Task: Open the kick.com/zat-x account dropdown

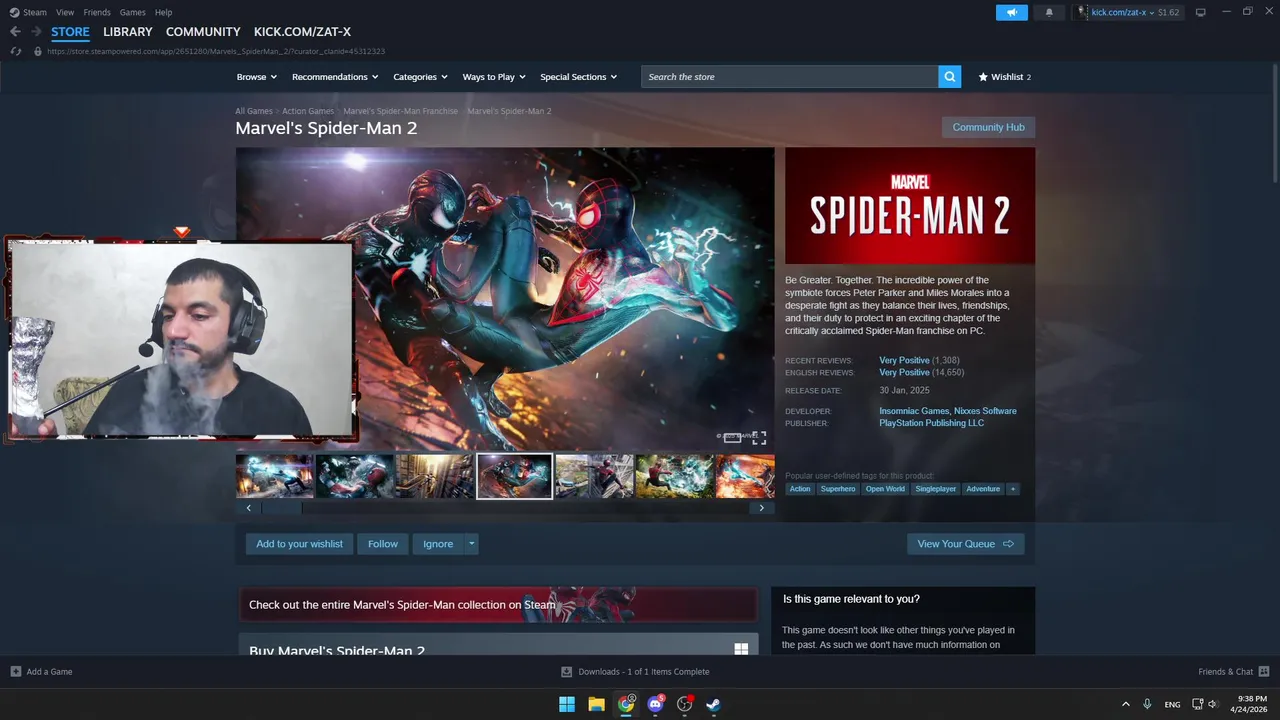Action: coord(1128,12)
